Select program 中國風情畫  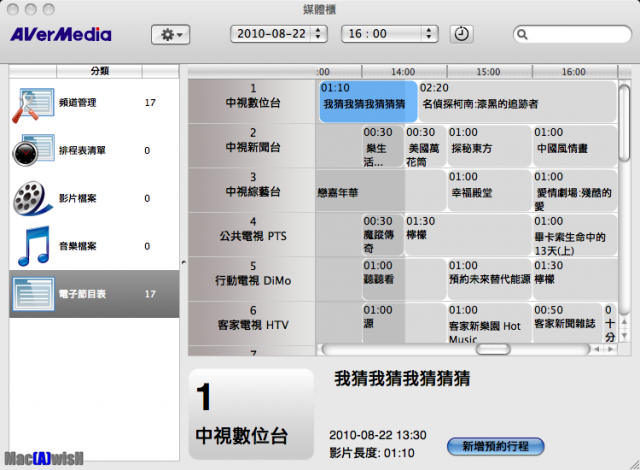pyautogui.click(x=575, y=146)
